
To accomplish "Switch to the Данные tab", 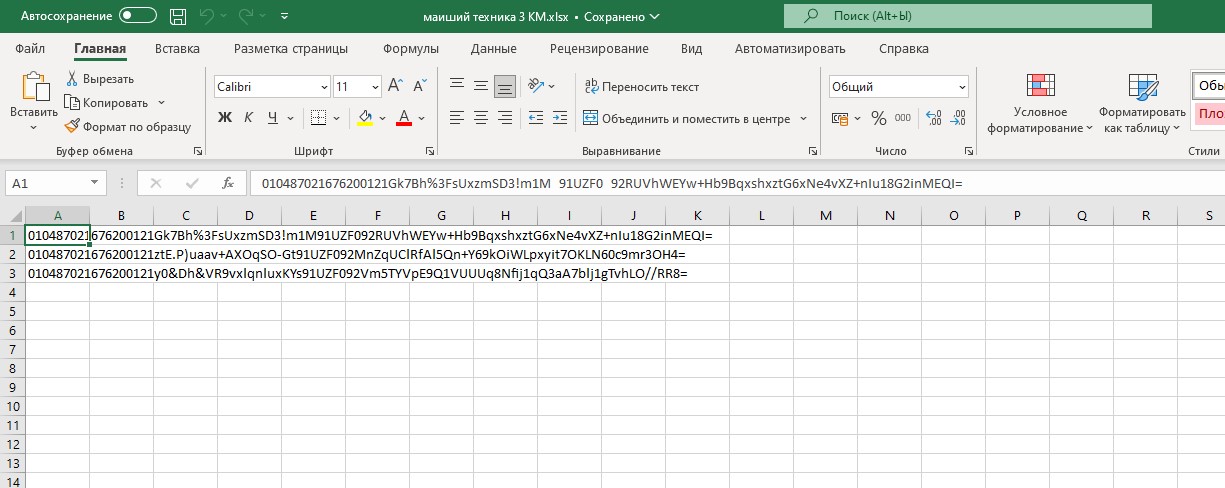I will click(x=493, y=48).
